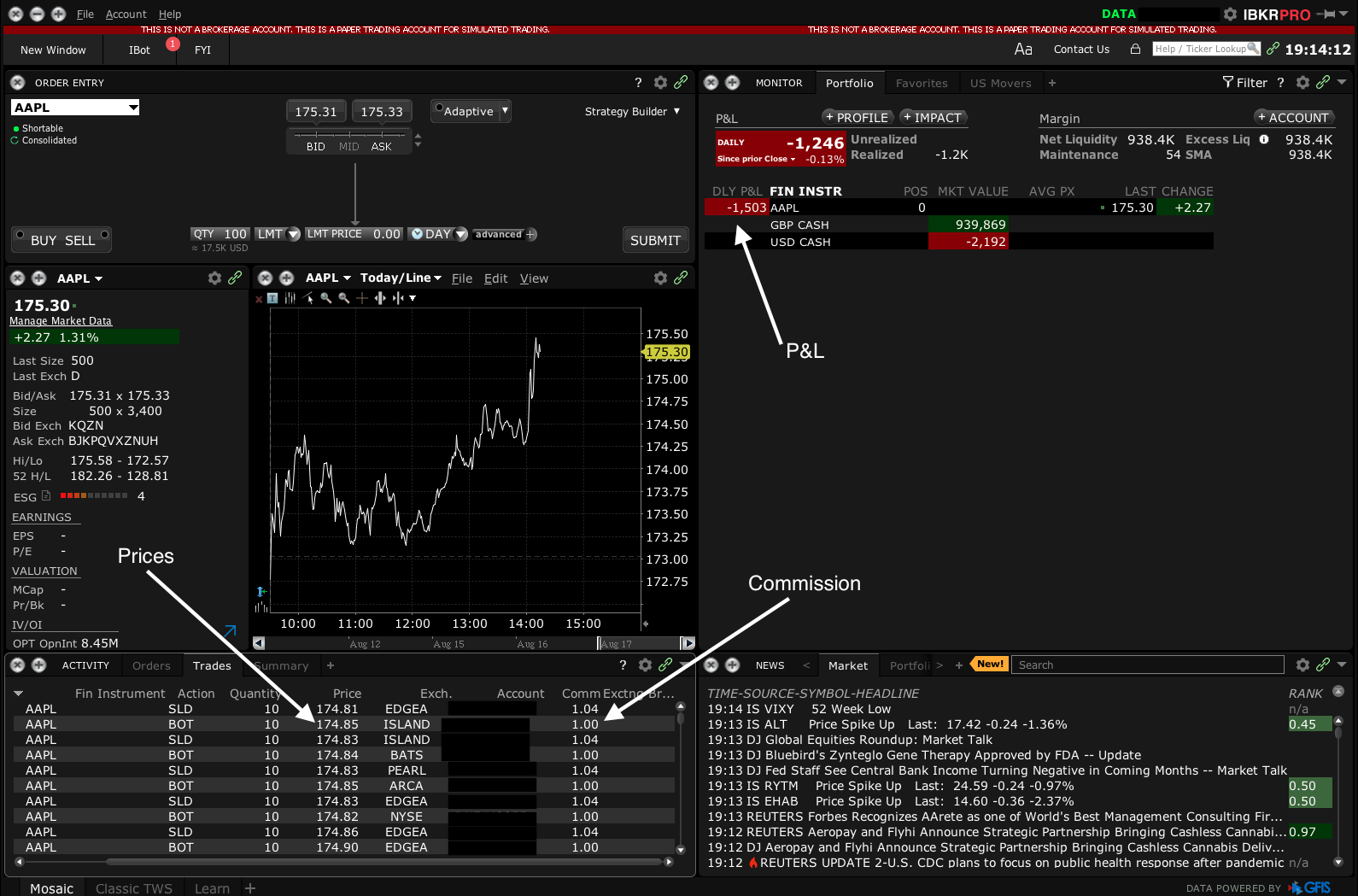Select the trendline drawing tool in chart toolbar
Image resolution: width=1358 pixels, height=896 pixels.
click(x=308, y=298)
